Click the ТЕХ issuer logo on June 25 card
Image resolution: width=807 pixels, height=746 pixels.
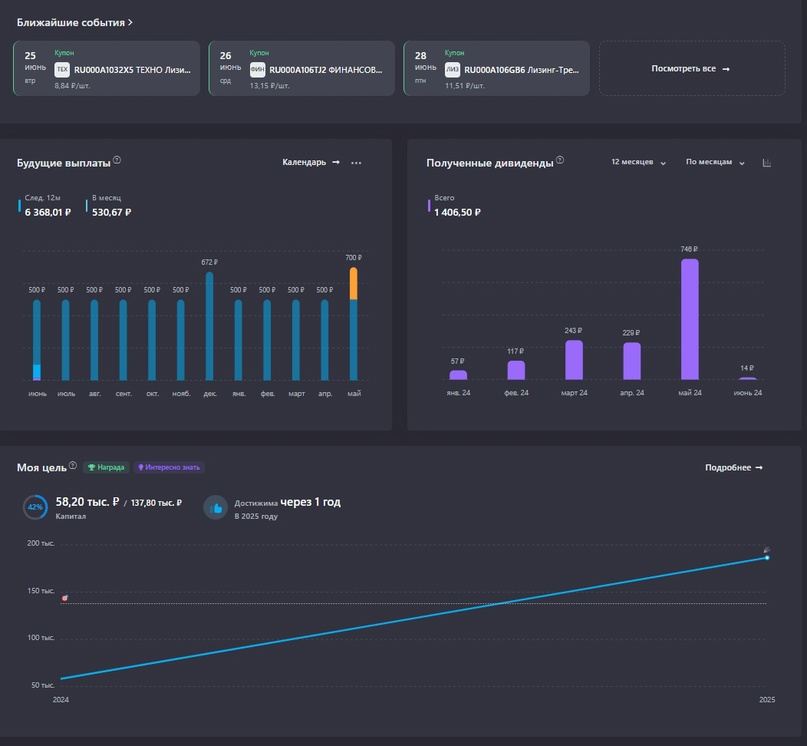[x=62, y=70]
